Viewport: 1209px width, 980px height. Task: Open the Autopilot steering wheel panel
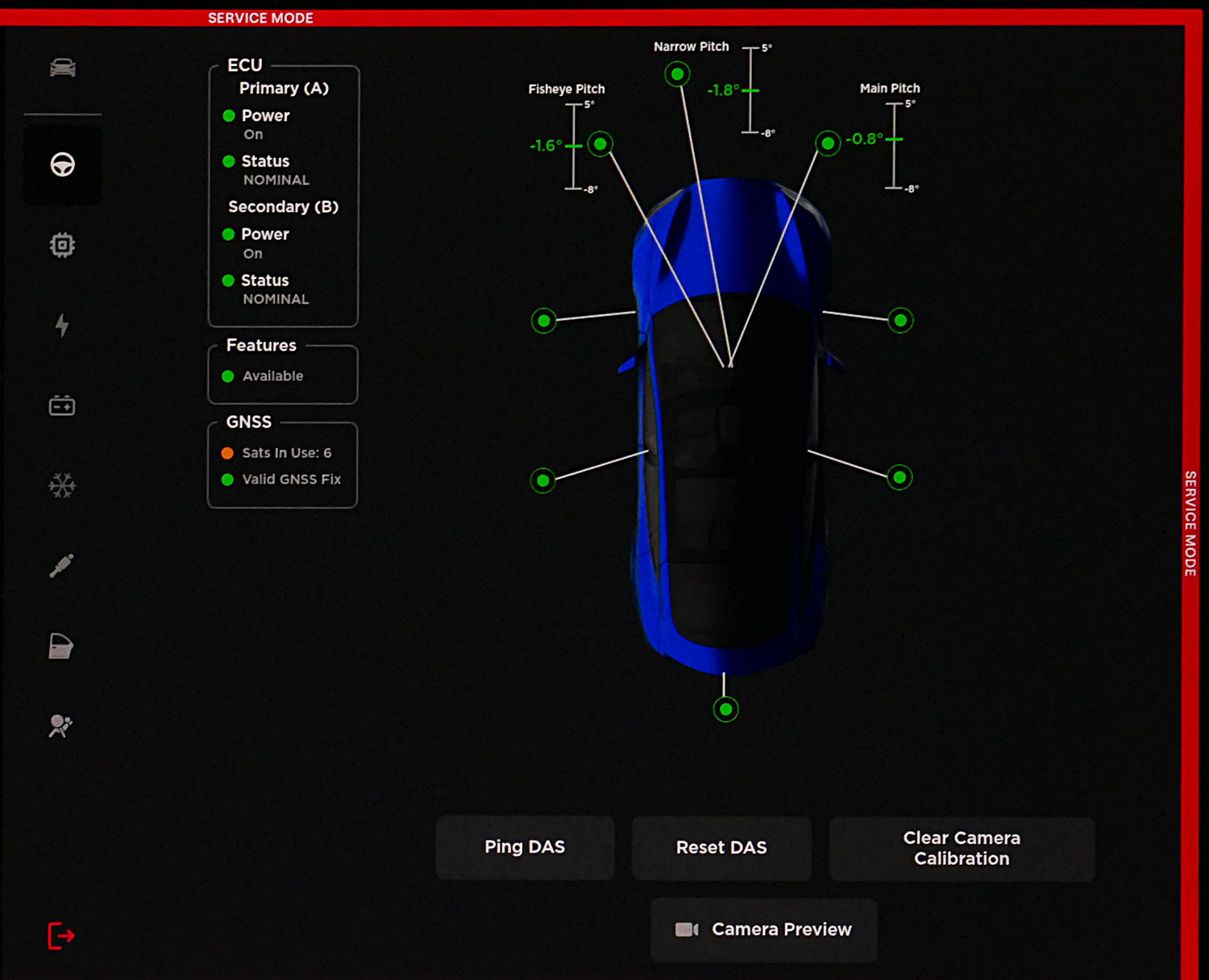61,164
